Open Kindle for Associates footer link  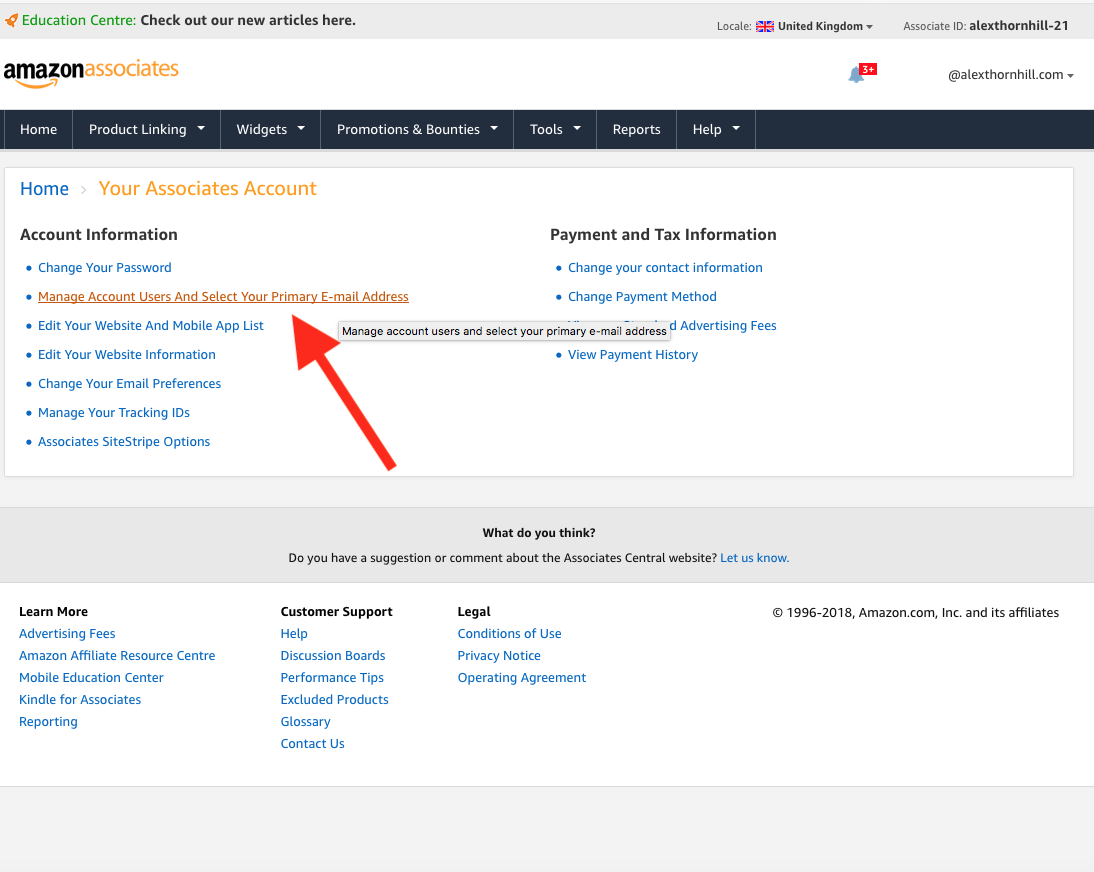80,700
